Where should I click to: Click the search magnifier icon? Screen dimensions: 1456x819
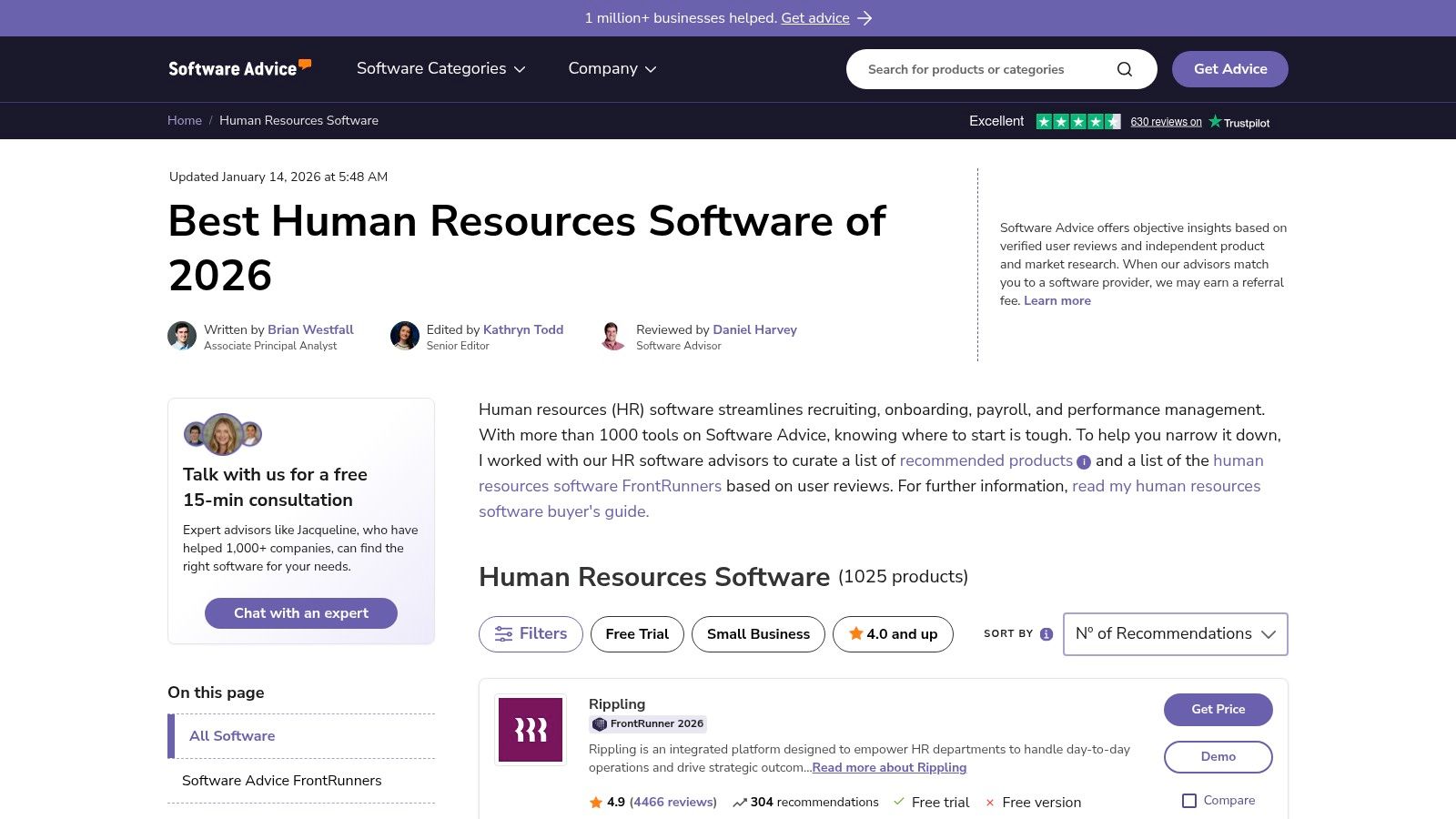click(x=1124, y=68)
